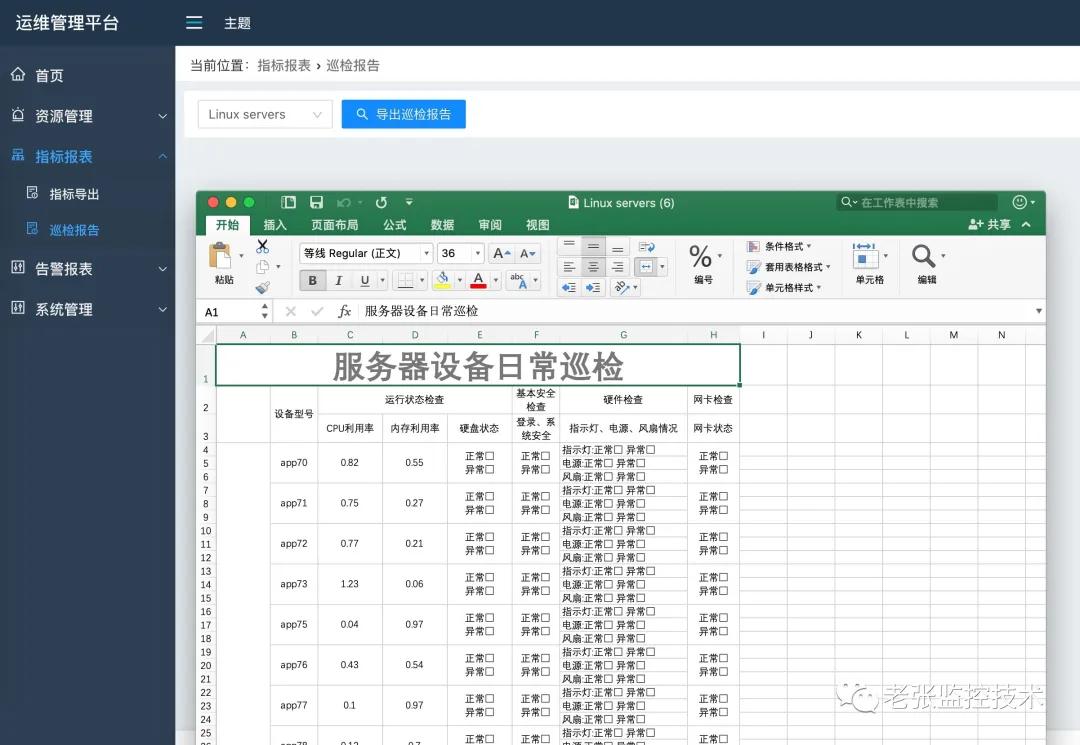Click the Undo icon in the title bar

point(344,202)
